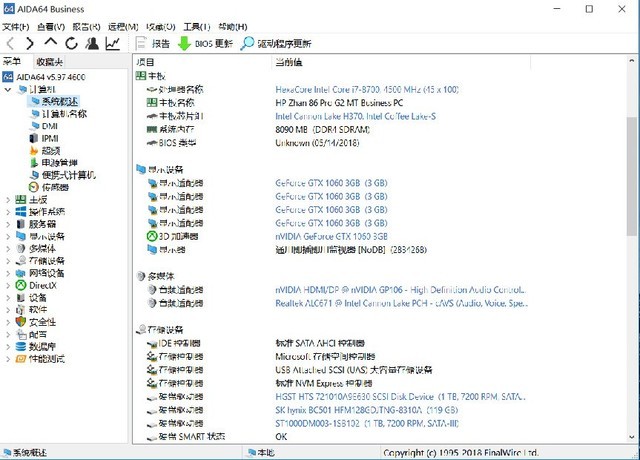This screenshot has height=460, width=640.
Task: Open Realtek ALC671 audio adapter link
Action: pos(402,303)
